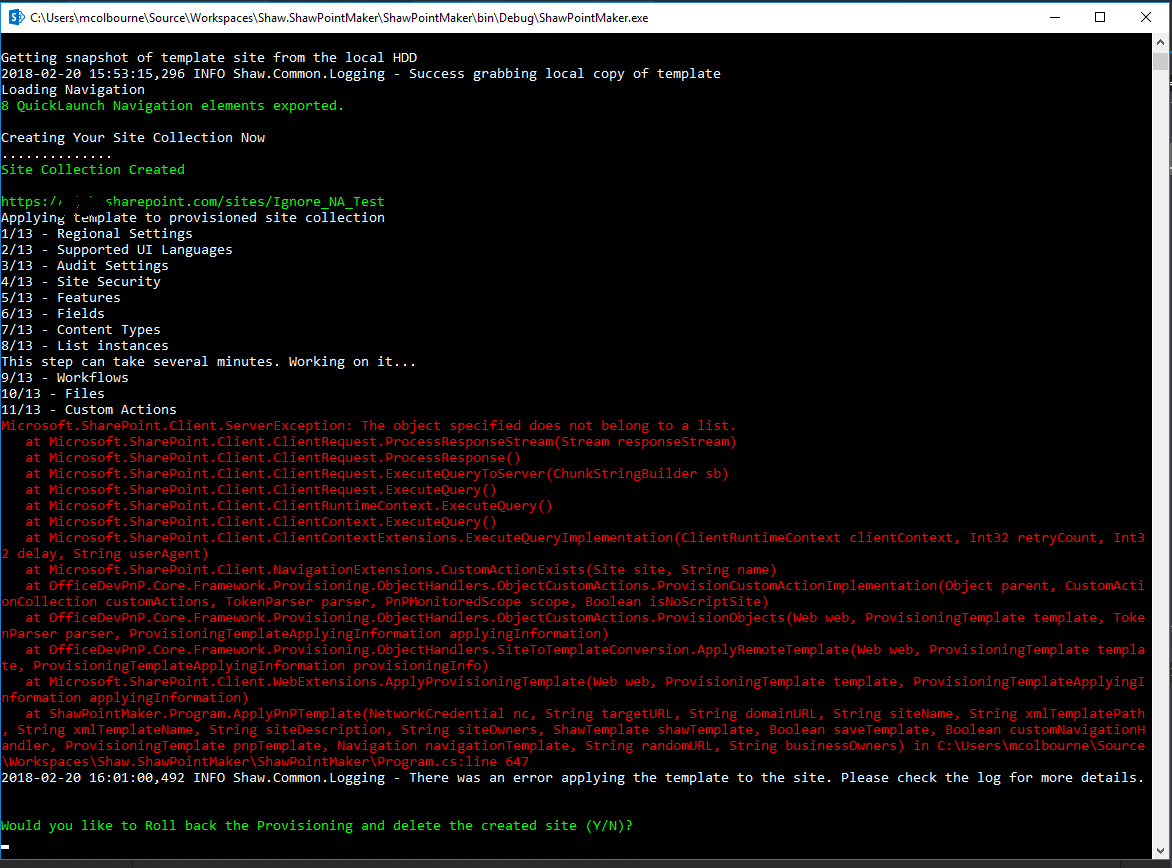Viewport: 1172px width, 868px height.
Task: Click the 'Roll back the Provisioning' (Y/N) prompt
Action: pos(317,825)
